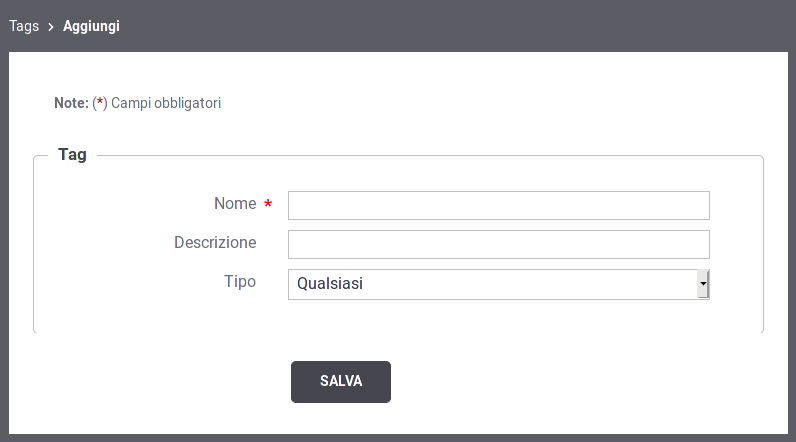Click the Descrizione field label

coord(215,243)
